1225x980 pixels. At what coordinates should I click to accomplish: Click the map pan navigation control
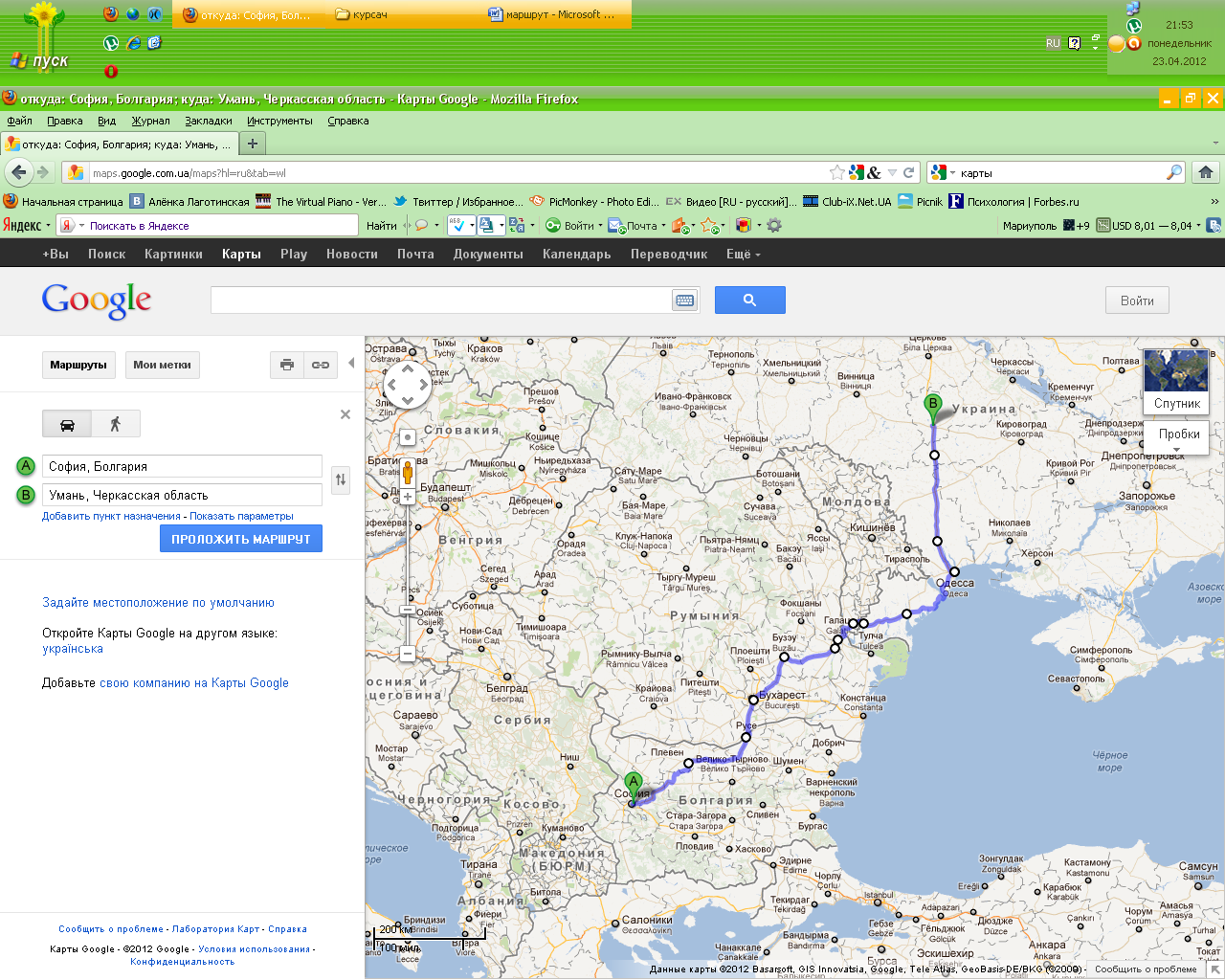coord(408,385)
